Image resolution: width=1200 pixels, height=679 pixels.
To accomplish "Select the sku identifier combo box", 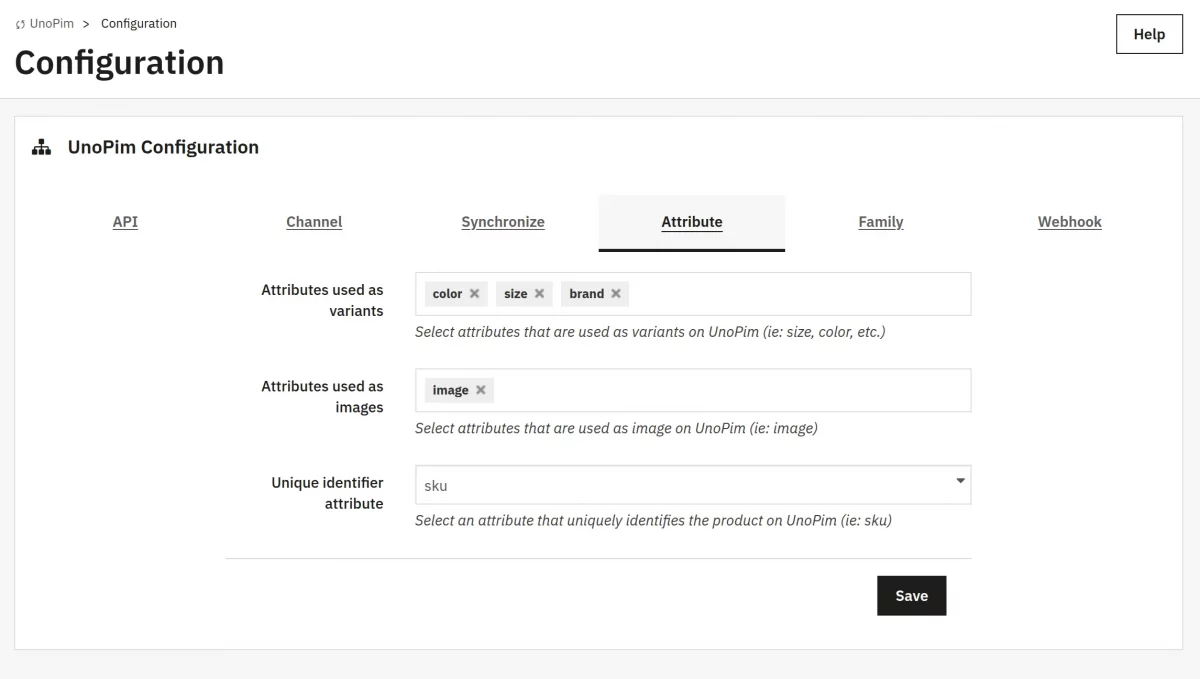I will click(x=693, y=485).
